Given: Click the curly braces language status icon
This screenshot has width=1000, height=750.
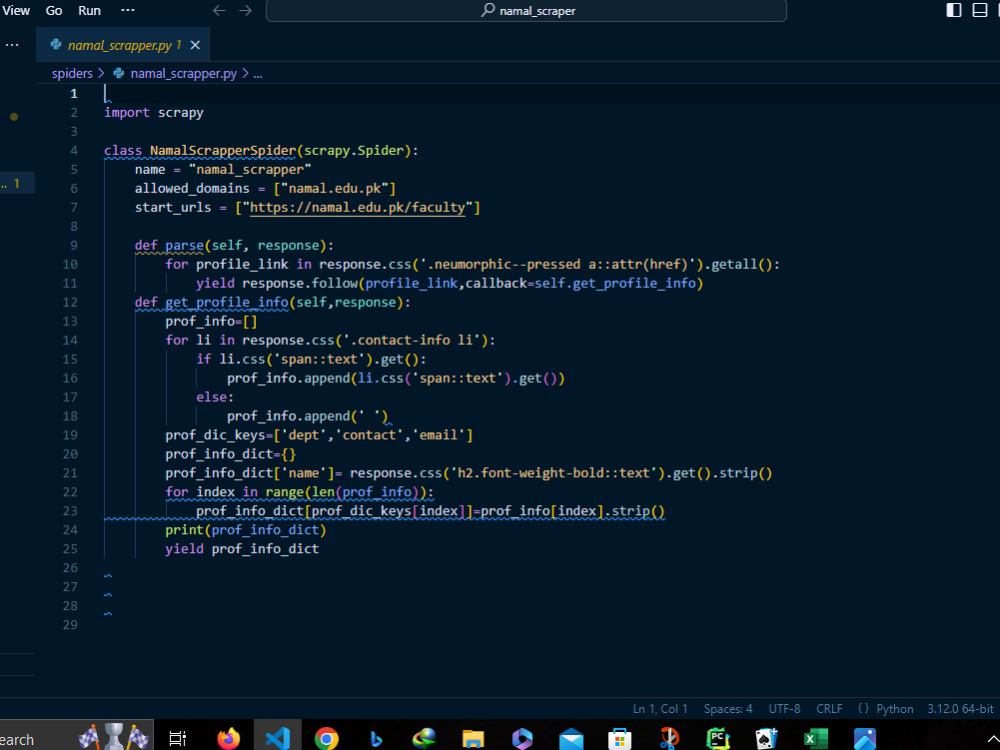Looking at the screenshot, I should point(864,709).
